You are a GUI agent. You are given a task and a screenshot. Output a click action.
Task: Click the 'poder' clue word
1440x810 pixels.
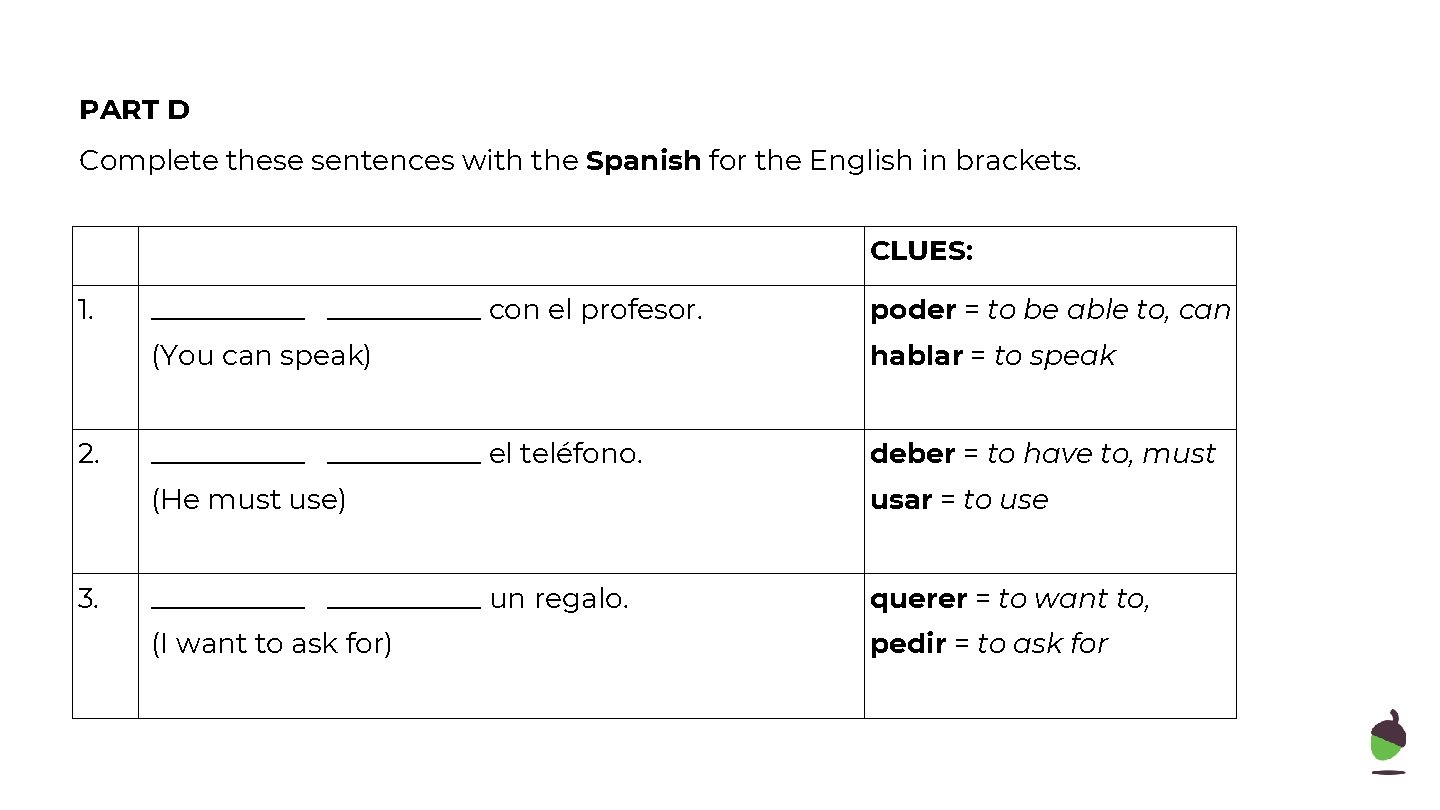point(913,311)
